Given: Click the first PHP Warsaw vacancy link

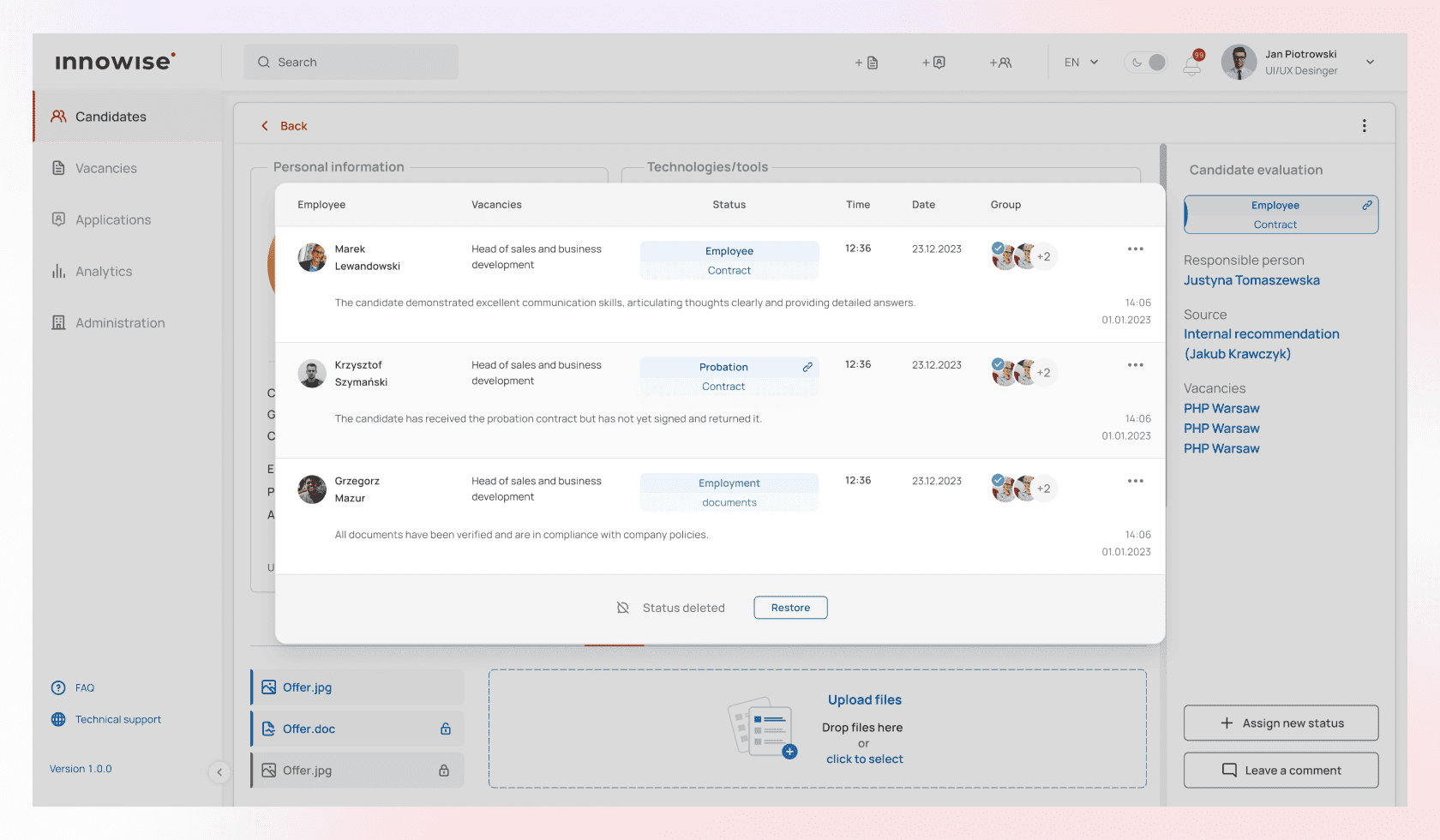Looking at the screenshot, I should click(x=1221, y=409).
